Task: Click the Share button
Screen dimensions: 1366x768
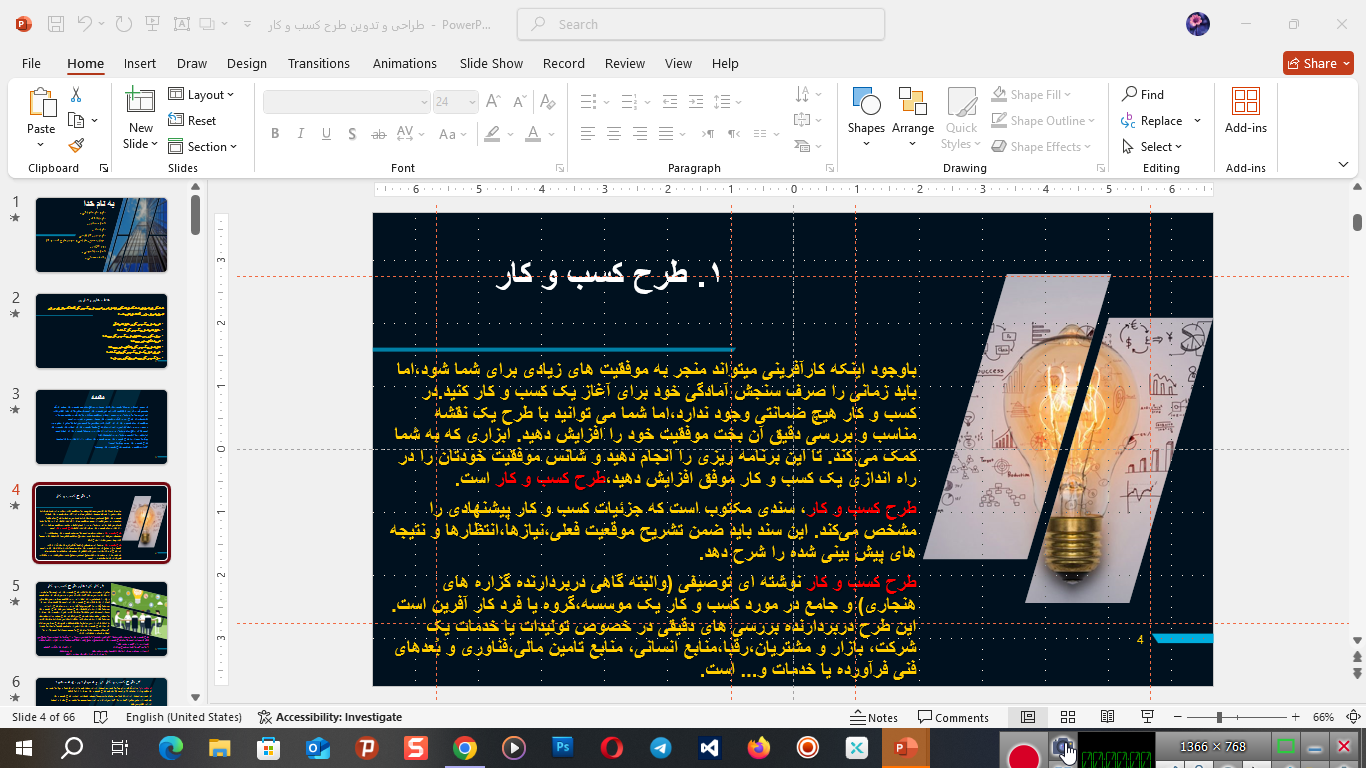Action: click(1318, 63)
